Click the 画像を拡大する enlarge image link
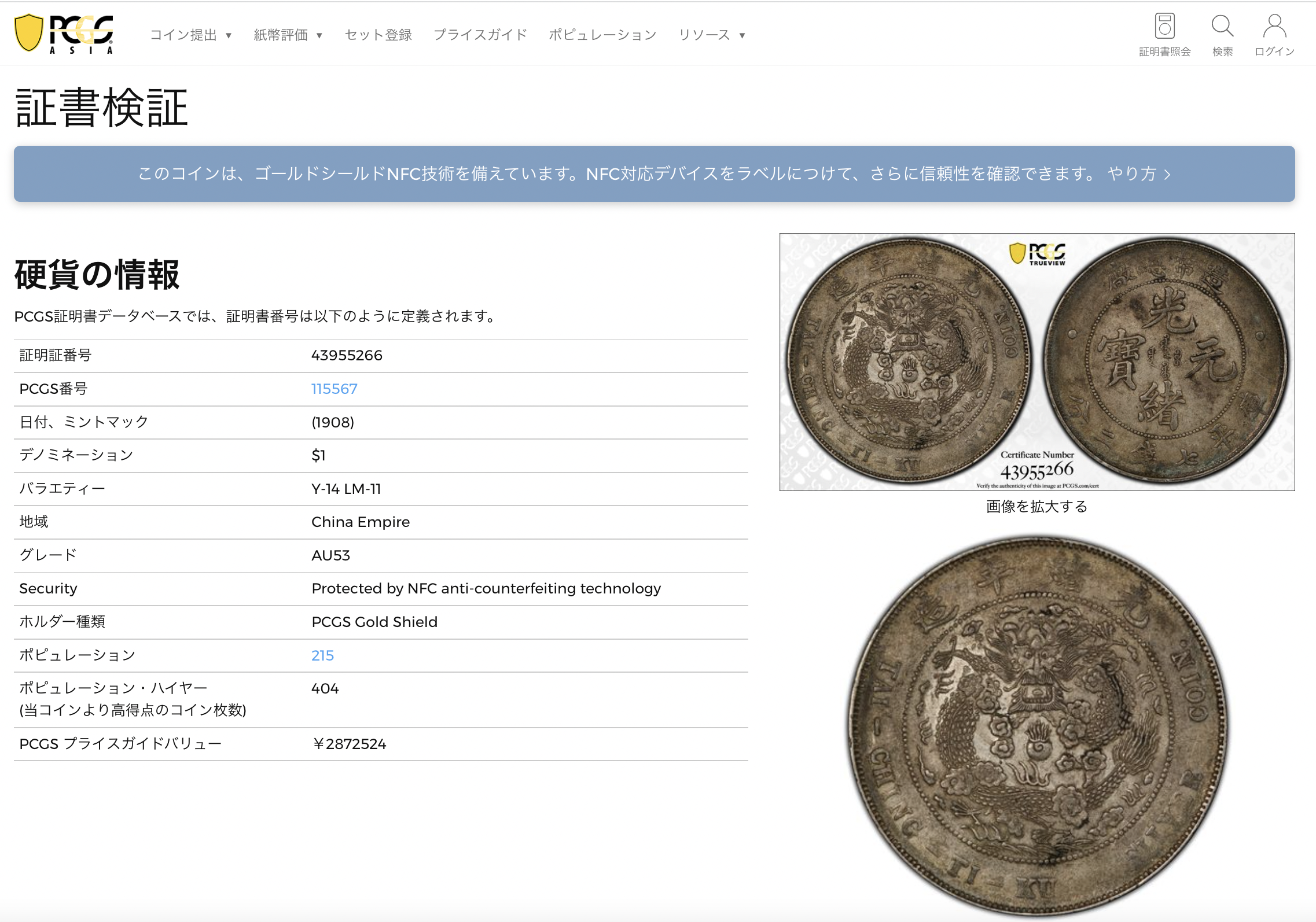This screenshot has width=1316, height=922. click(1036, 507)
